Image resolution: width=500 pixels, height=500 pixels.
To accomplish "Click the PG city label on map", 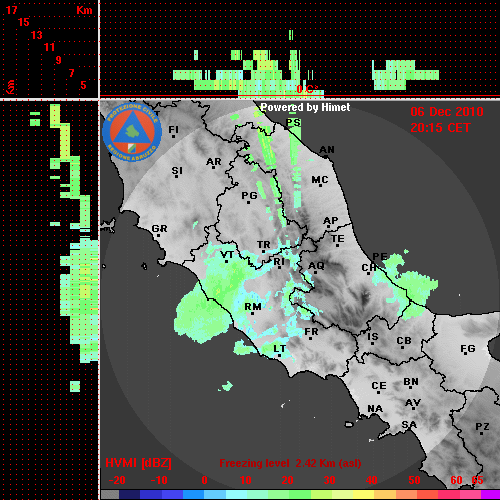I will tap(249, 195).
